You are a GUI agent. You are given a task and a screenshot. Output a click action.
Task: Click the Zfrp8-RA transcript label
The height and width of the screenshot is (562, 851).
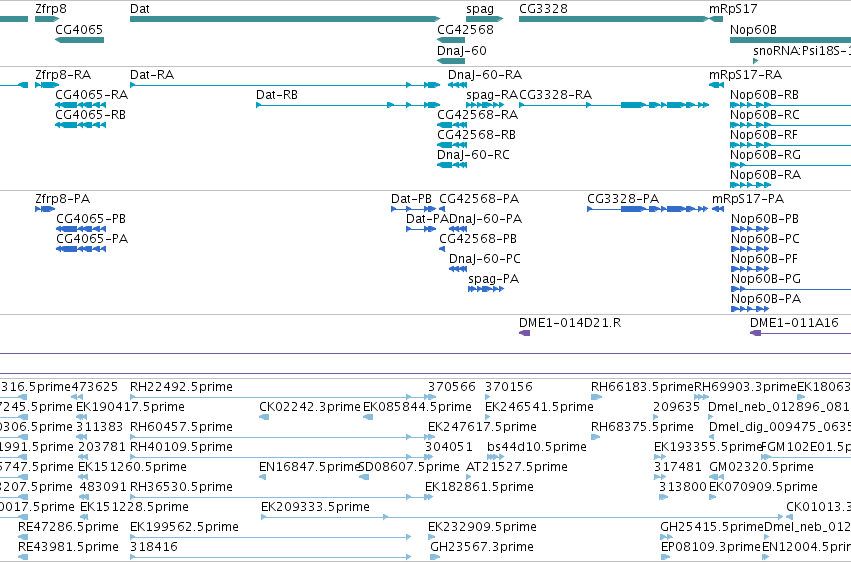pyautogui.click(x=63, y=74)
